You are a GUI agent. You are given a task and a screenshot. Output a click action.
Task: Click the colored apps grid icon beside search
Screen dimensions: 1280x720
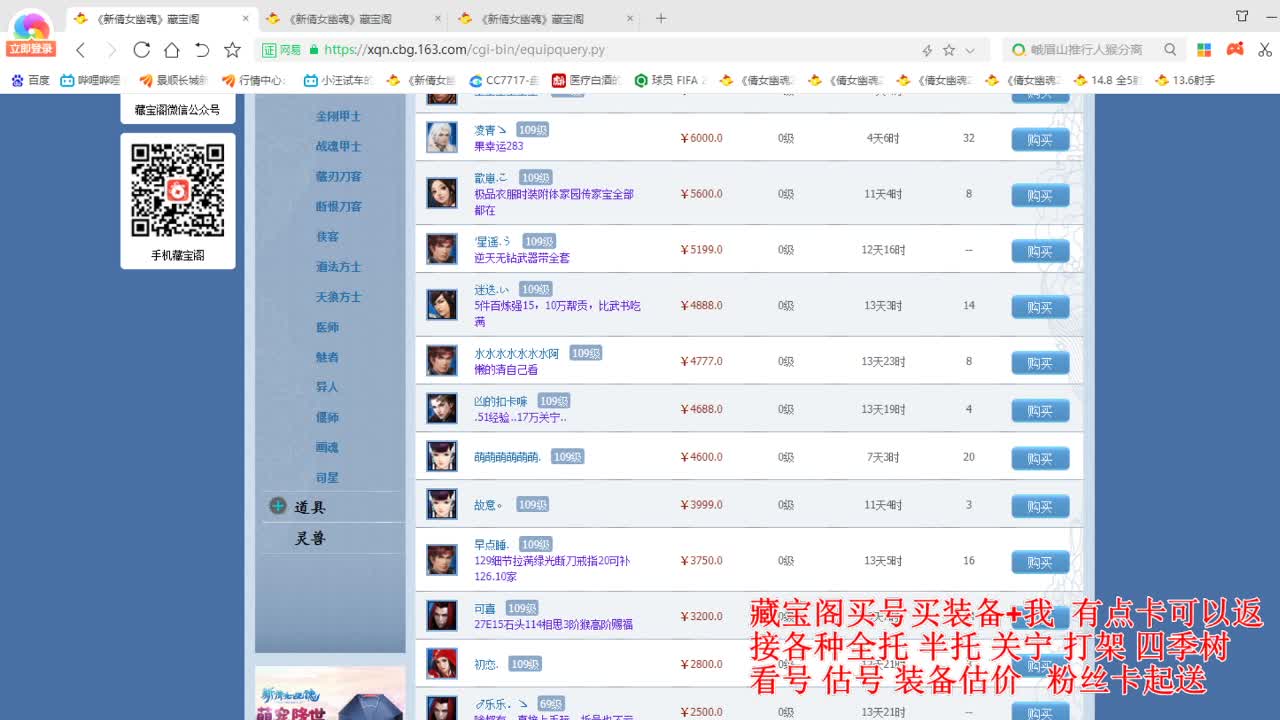tap(1204, 48)
